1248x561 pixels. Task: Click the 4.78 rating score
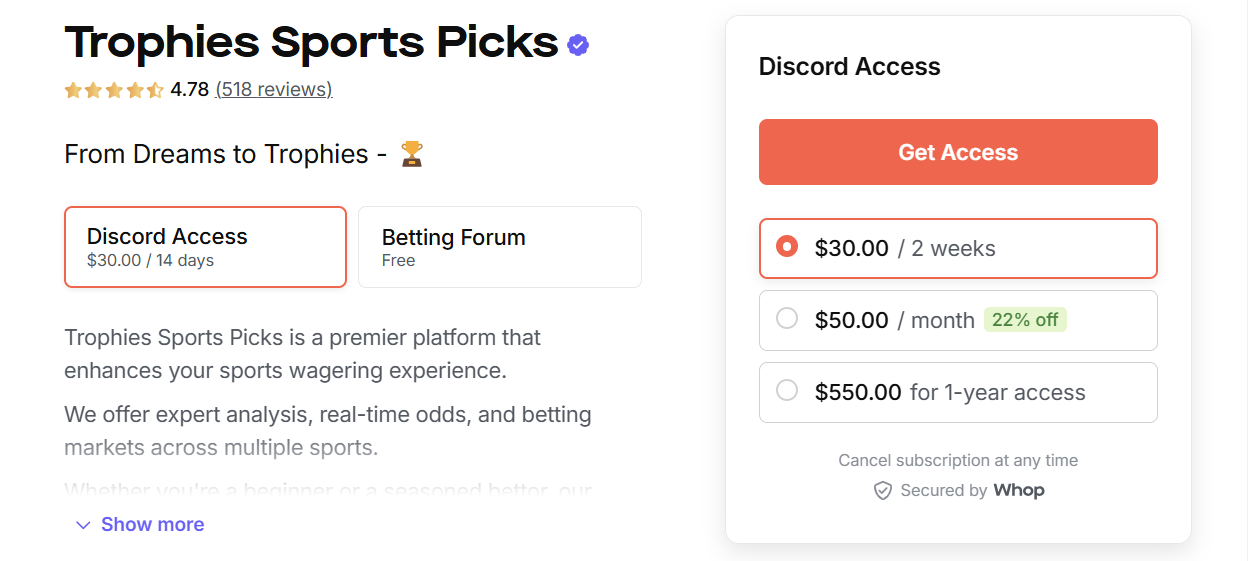[189, 90]
